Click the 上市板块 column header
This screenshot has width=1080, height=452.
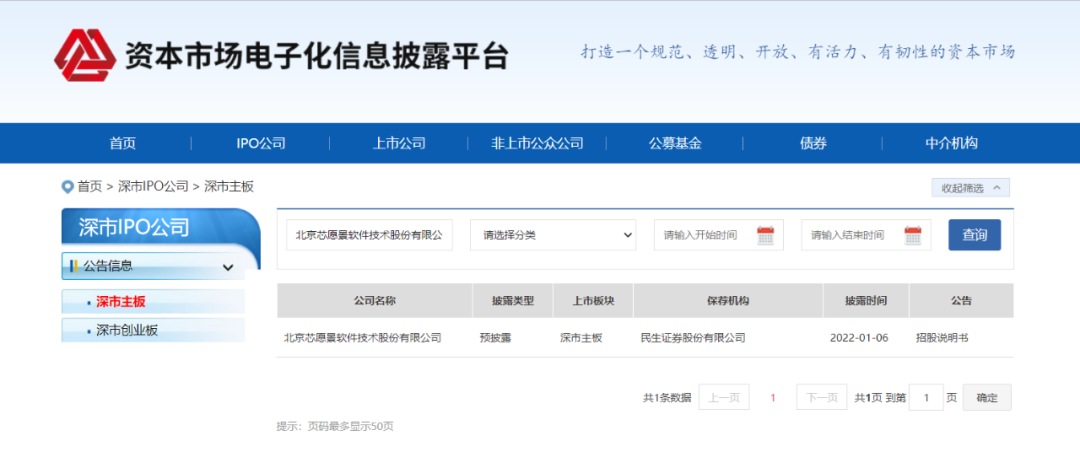pyautogui.click(x=593, y=301)
